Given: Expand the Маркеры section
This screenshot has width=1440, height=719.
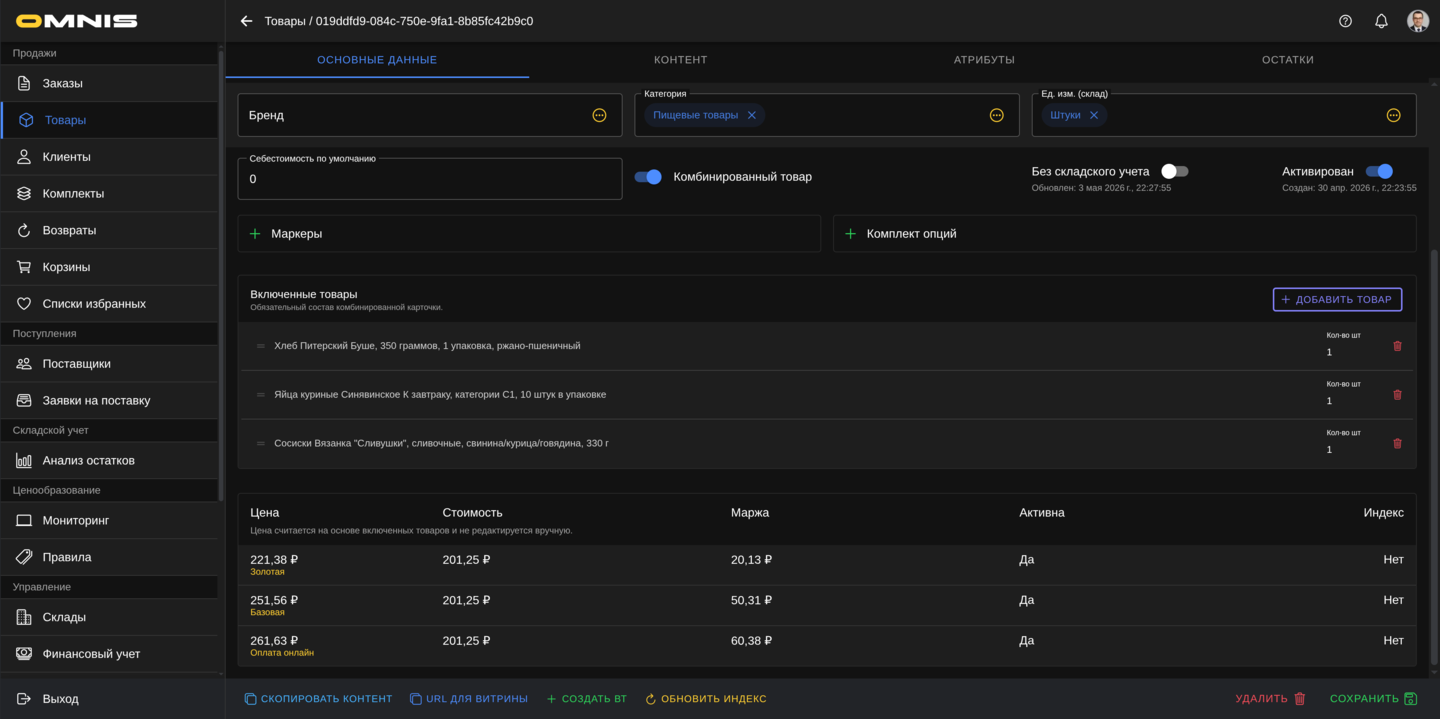Looking at the screenshot, I should (x=529, y=234).
